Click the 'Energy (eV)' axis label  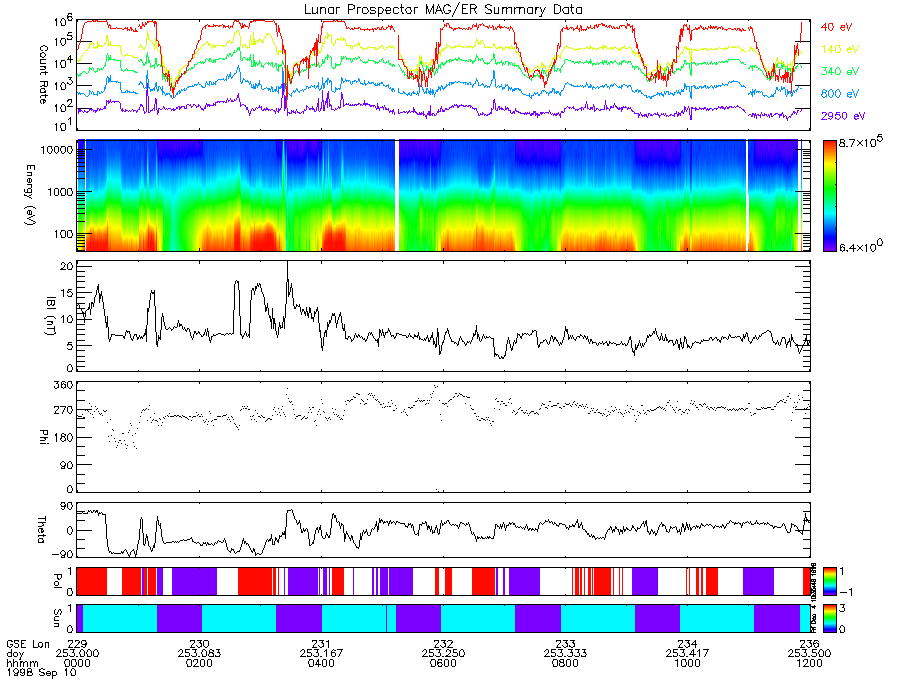coord(29,195)
